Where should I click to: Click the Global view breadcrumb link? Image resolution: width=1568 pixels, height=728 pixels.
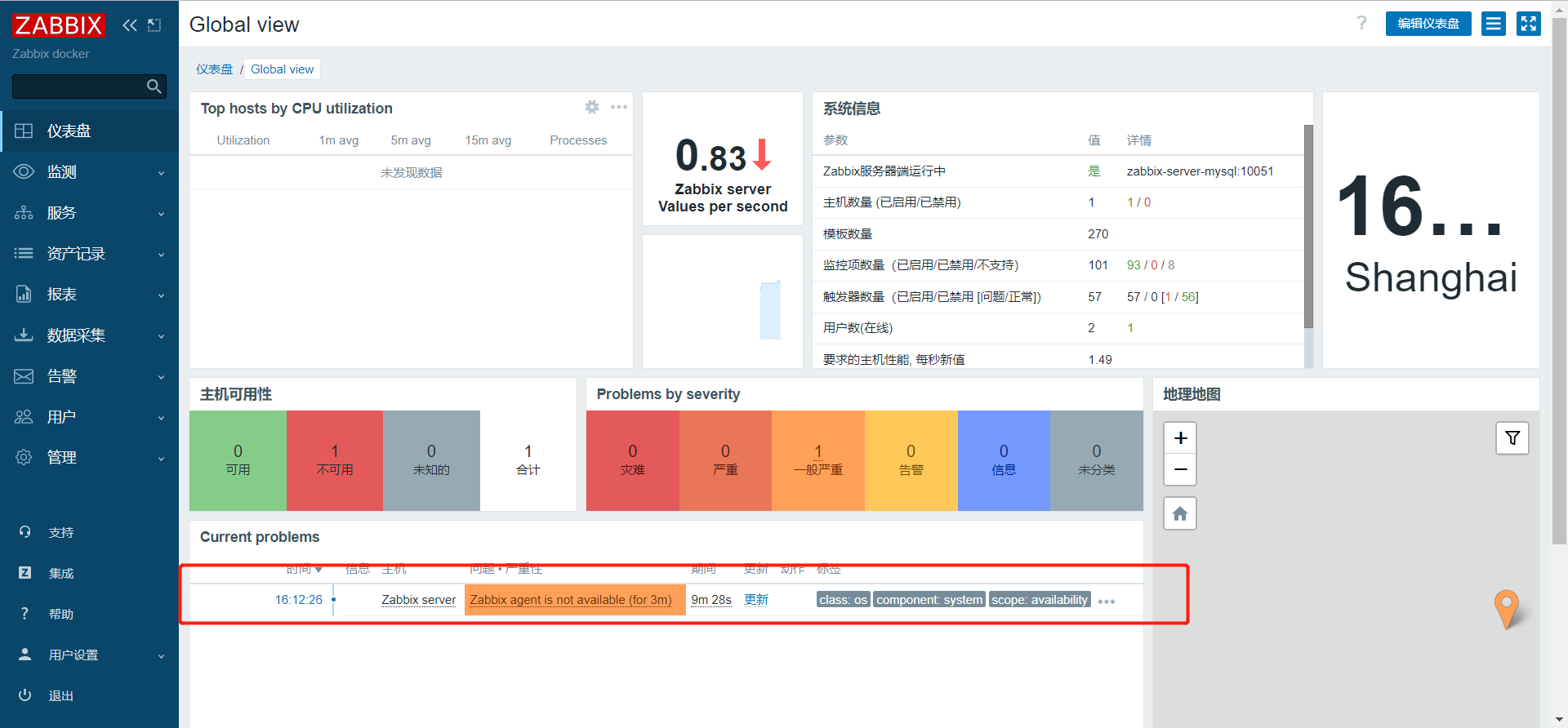[x=282, y=69]
